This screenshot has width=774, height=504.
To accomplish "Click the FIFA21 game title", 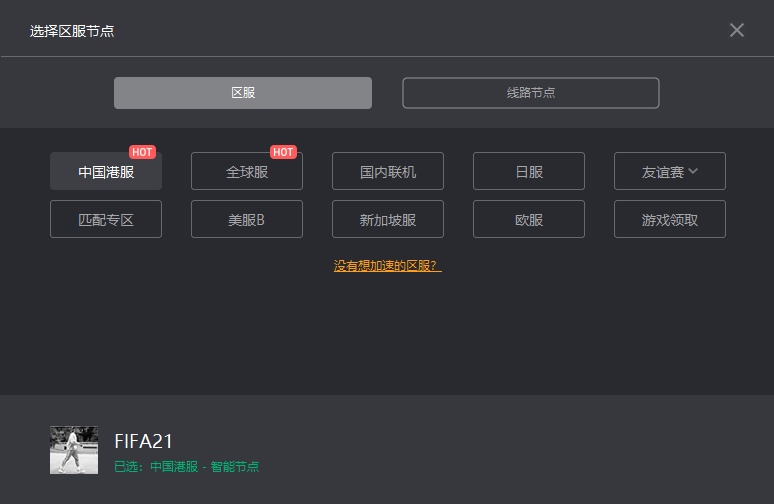I will click(x=143, y=441).
